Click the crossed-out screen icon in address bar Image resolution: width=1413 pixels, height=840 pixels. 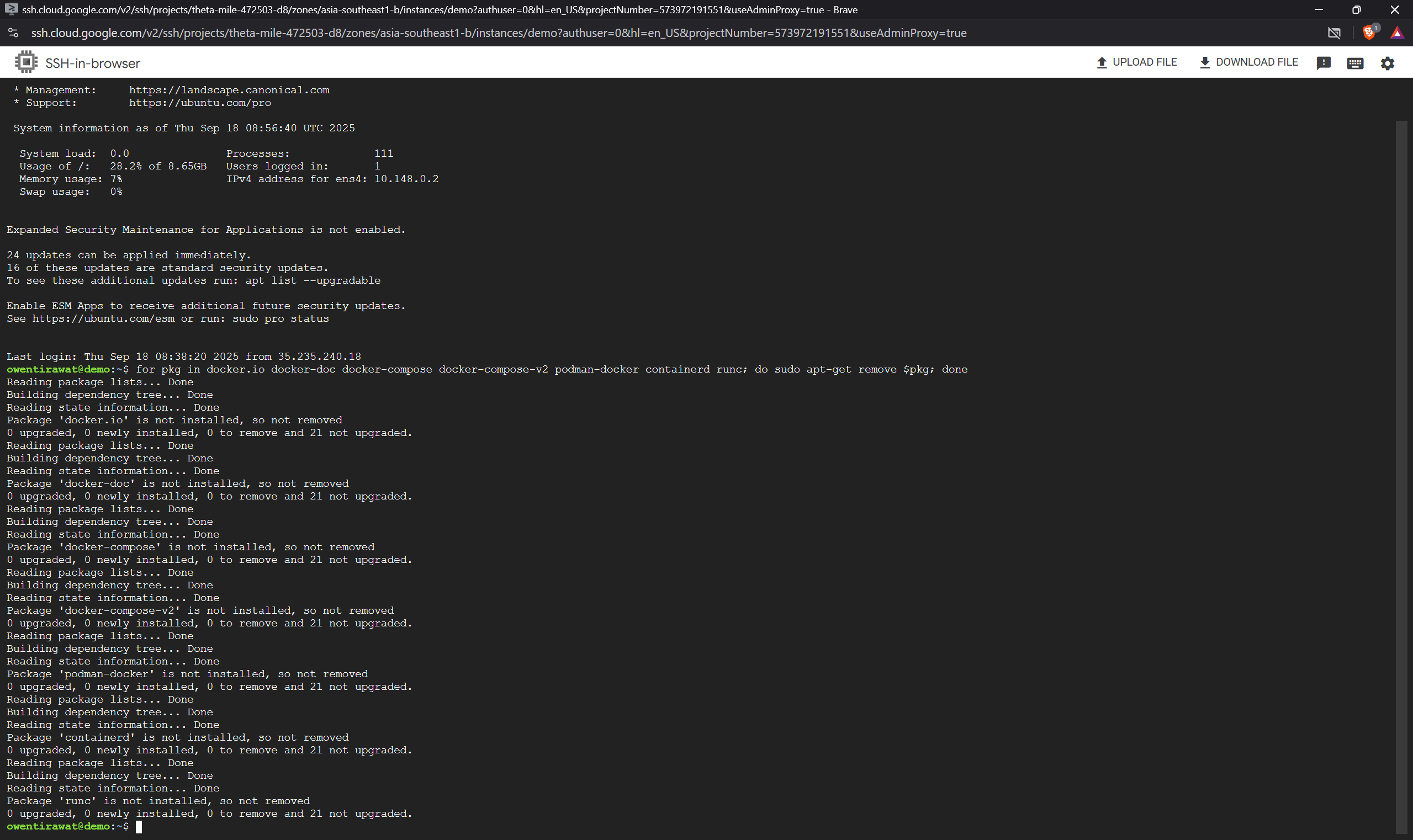pos(1333,33)
